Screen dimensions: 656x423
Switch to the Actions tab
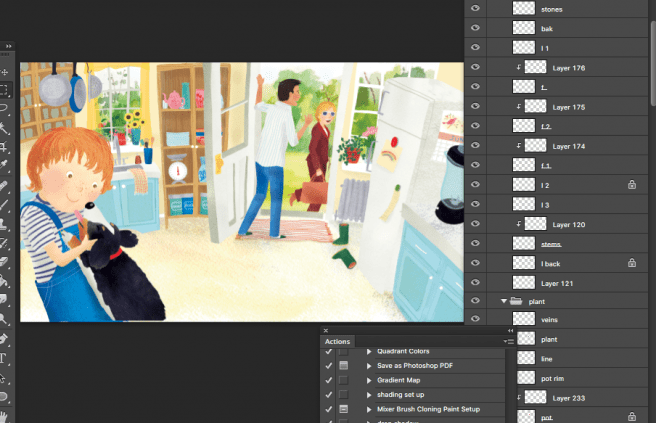tap(338, 342)
